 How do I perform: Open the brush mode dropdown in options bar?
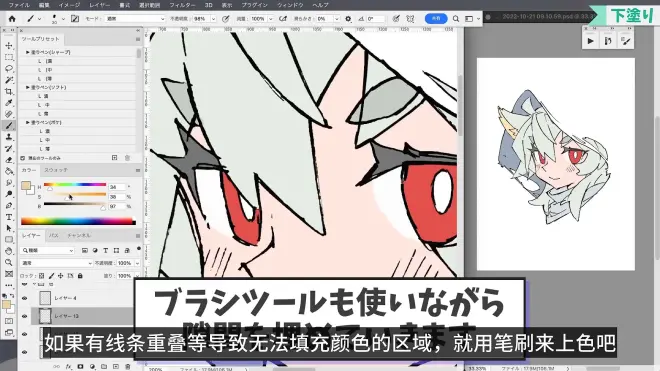coord(135,19)
